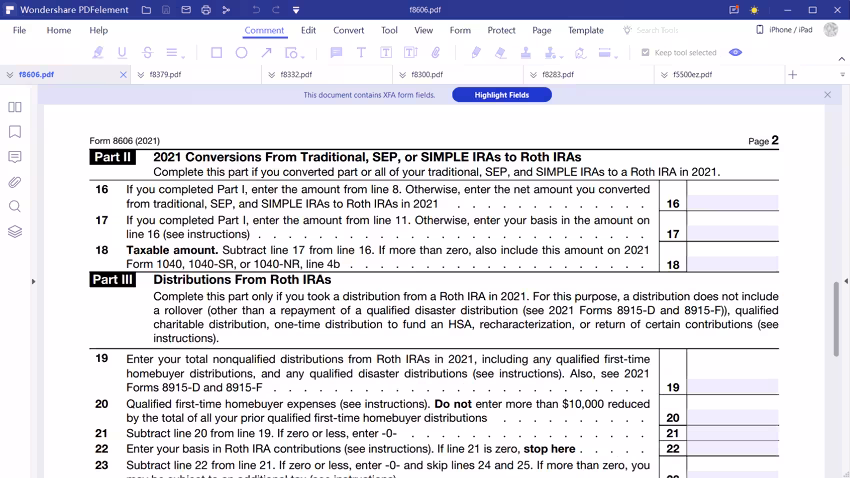The width and height of the screenshot is (850, 478).
Task: Click the Signature tool icon
Action: click(x=580, y=53)
